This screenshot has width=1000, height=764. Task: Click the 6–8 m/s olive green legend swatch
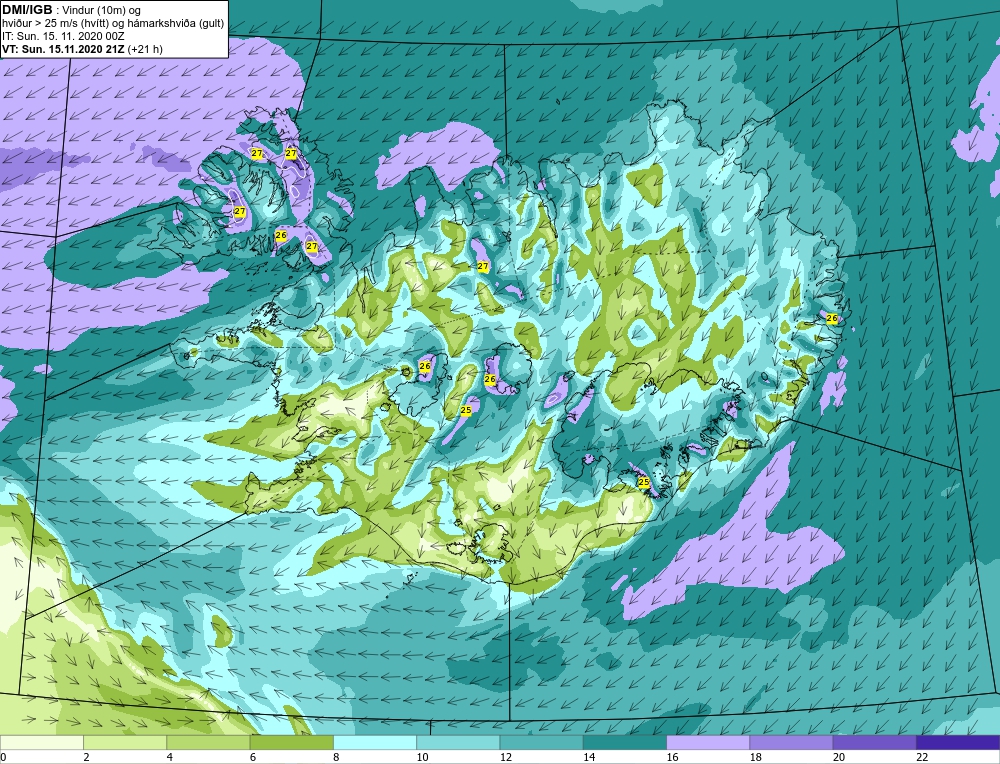click(291, 742)
